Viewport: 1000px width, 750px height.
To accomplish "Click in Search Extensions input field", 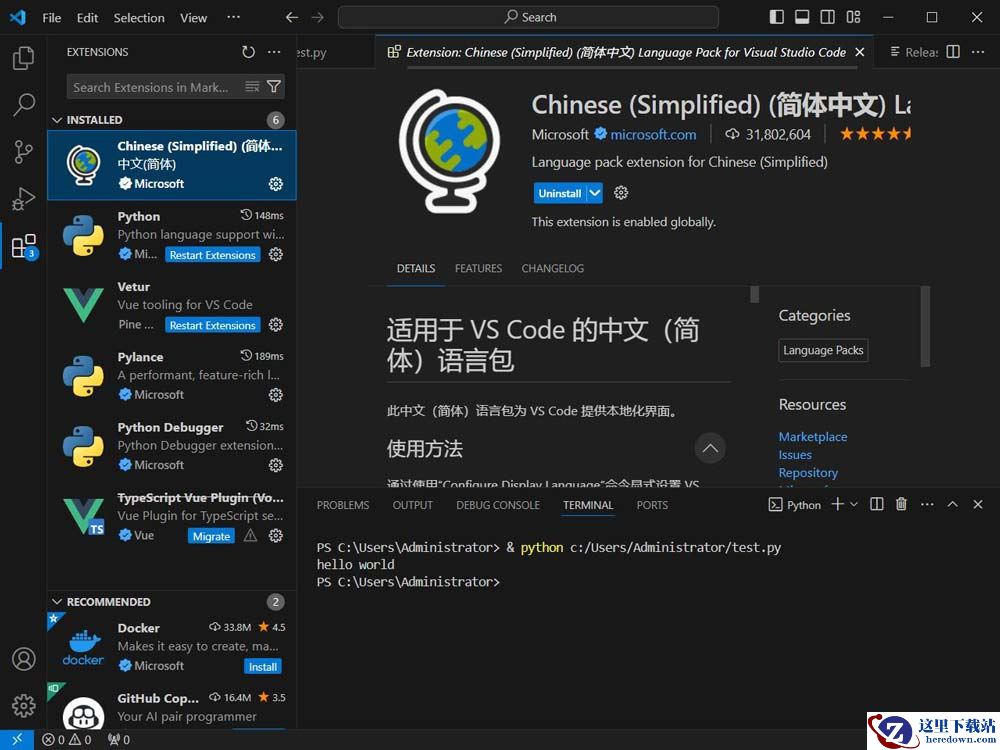I will point(153,87).
